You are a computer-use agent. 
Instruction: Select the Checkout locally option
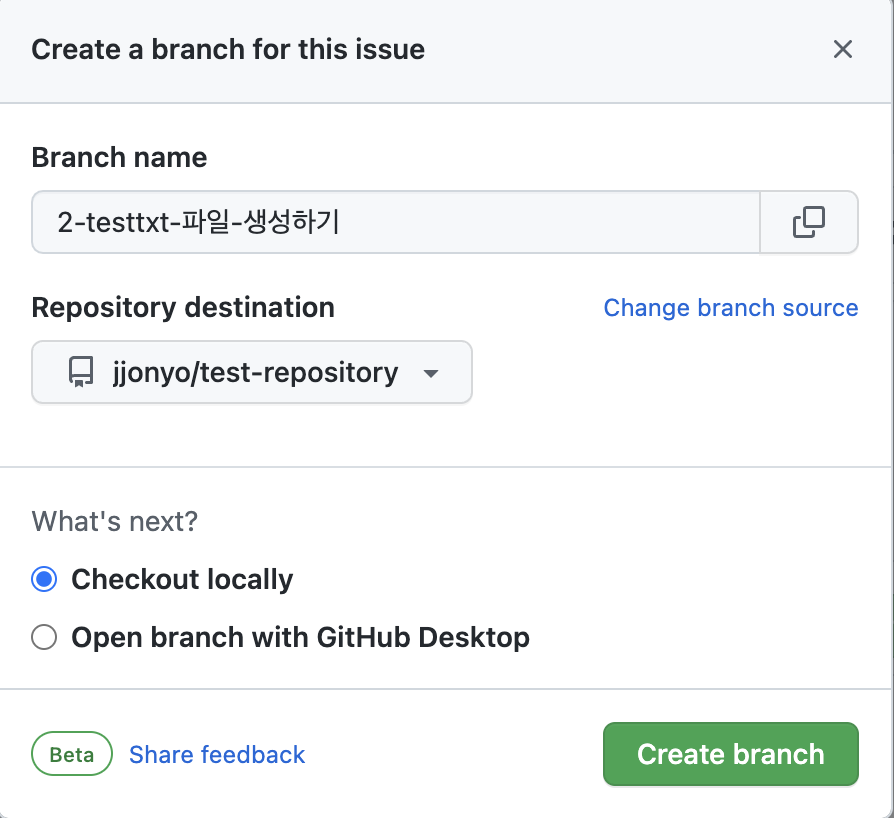[x=44, y=579]
